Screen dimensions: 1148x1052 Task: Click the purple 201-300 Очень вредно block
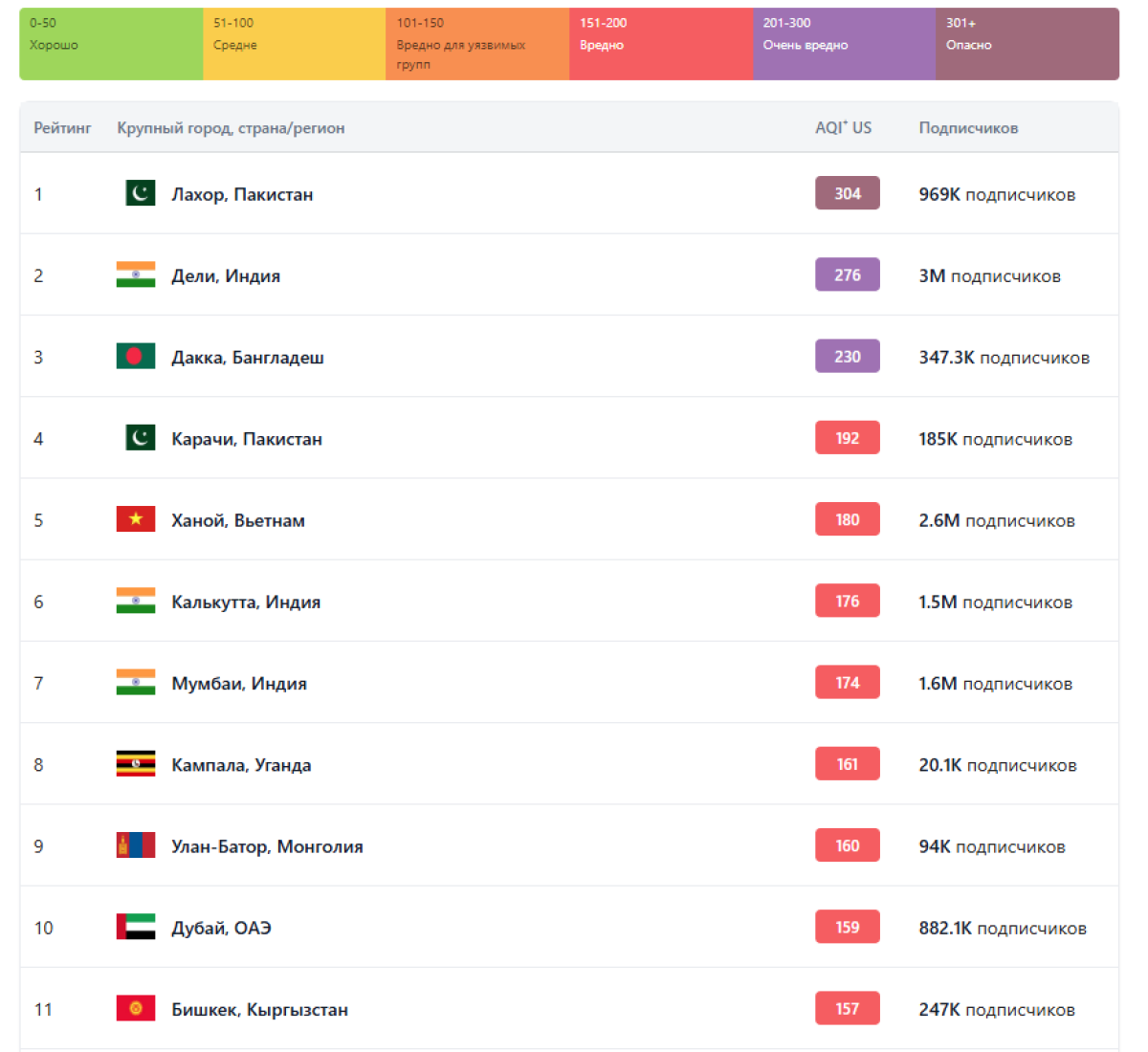click(844, 44)
